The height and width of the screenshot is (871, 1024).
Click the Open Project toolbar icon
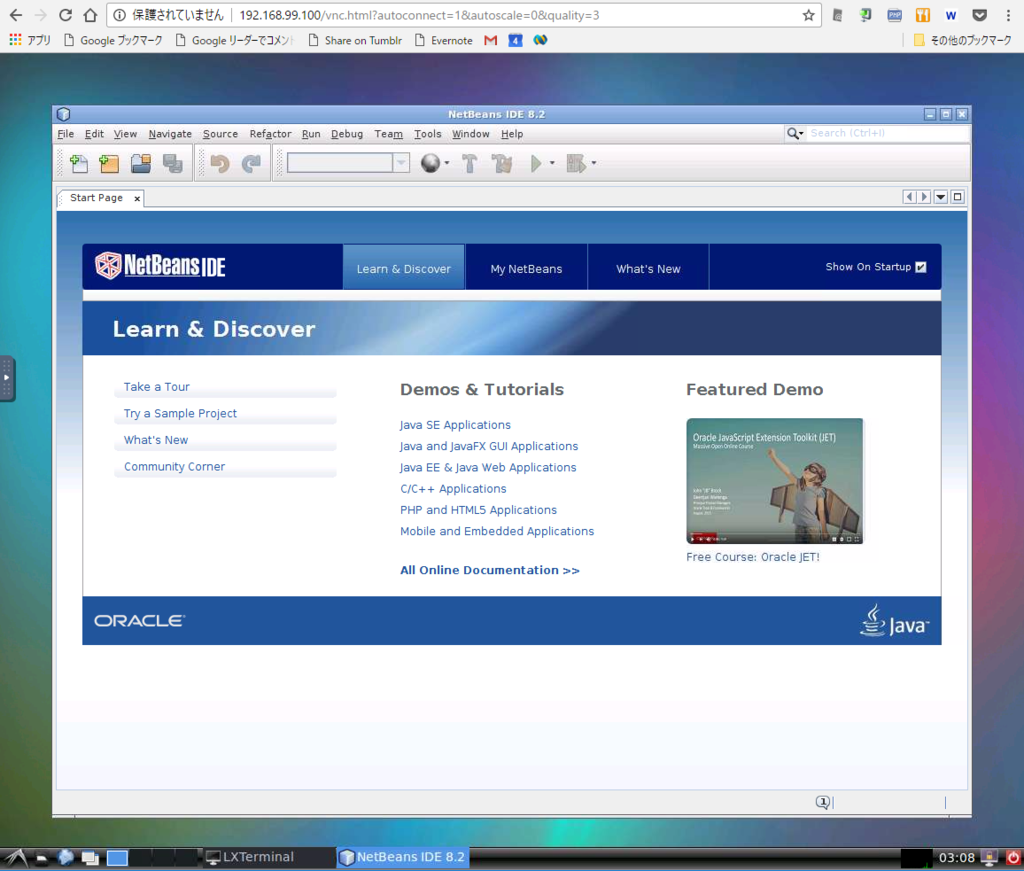140,163
